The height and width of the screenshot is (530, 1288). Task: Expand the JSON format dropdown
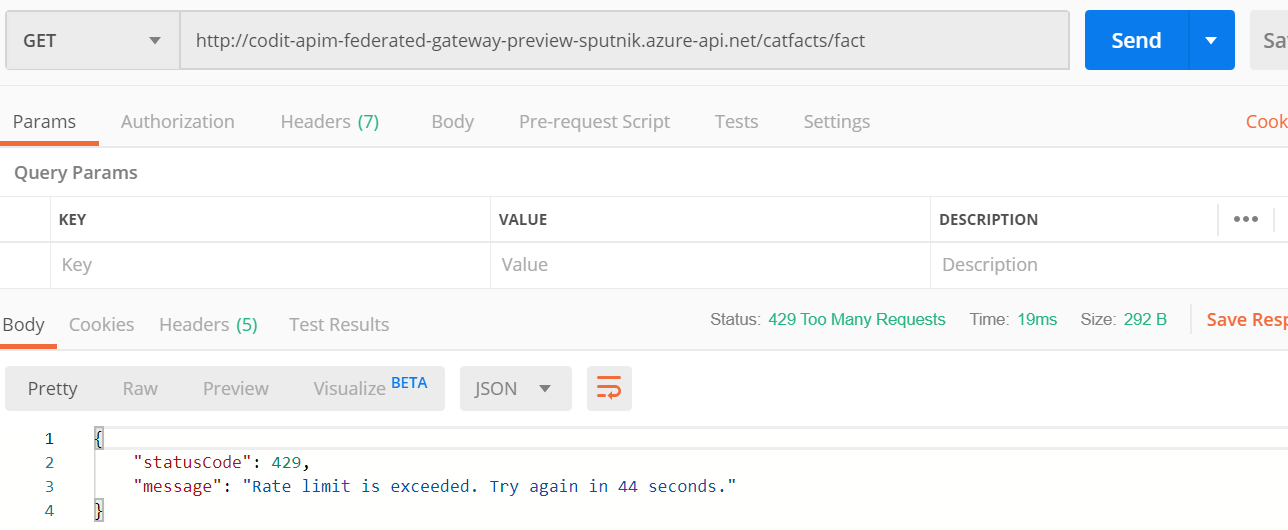coord(515,389)
